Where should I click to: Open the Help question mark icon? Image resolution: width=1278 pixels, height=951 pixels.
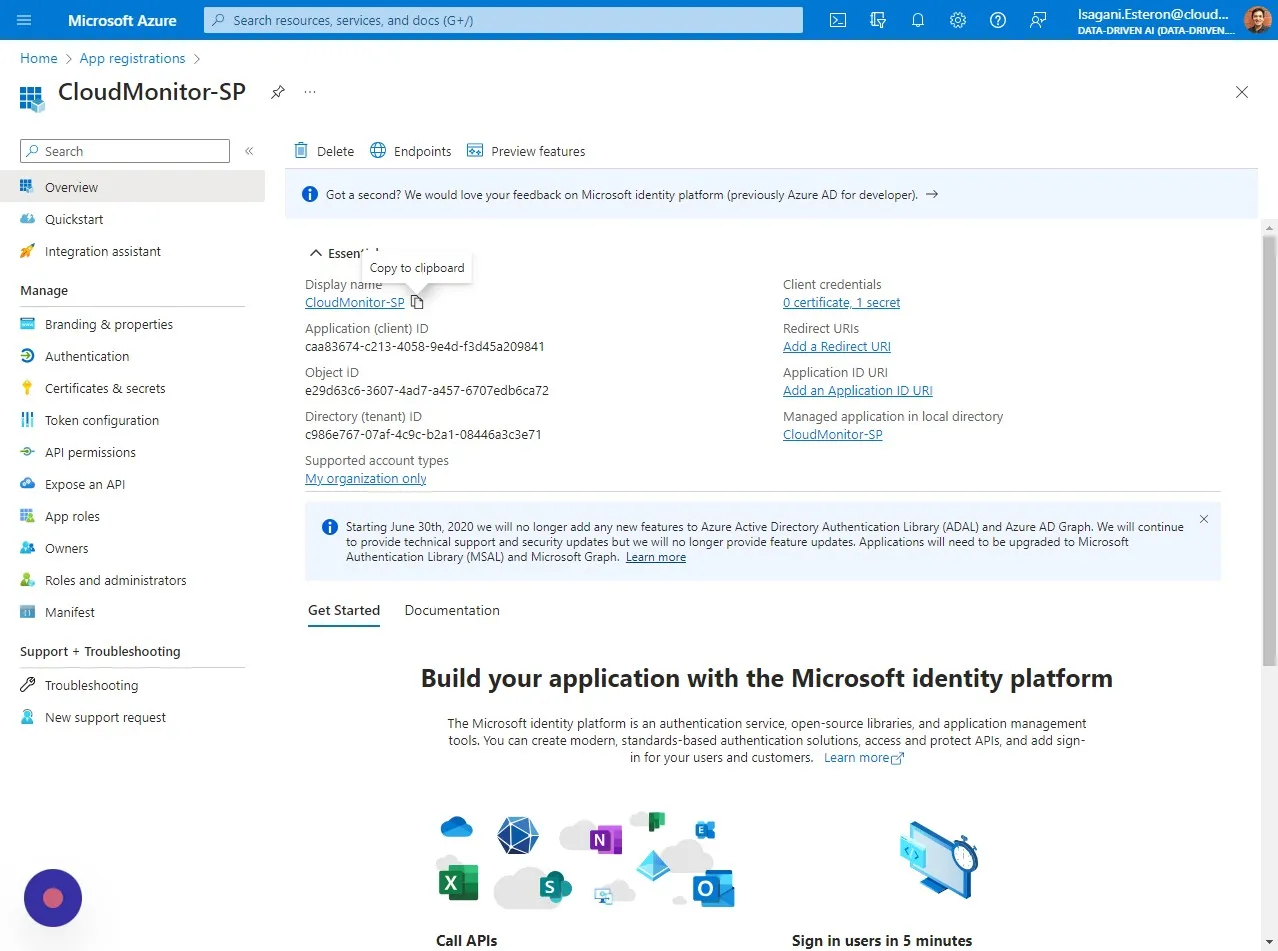pyautogui.click(x=998, y=20)
